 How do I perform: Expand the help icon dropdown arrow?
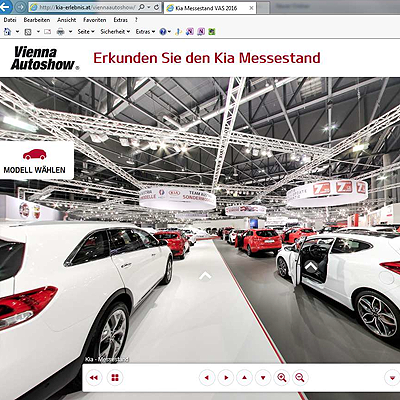tap(169, 32)
